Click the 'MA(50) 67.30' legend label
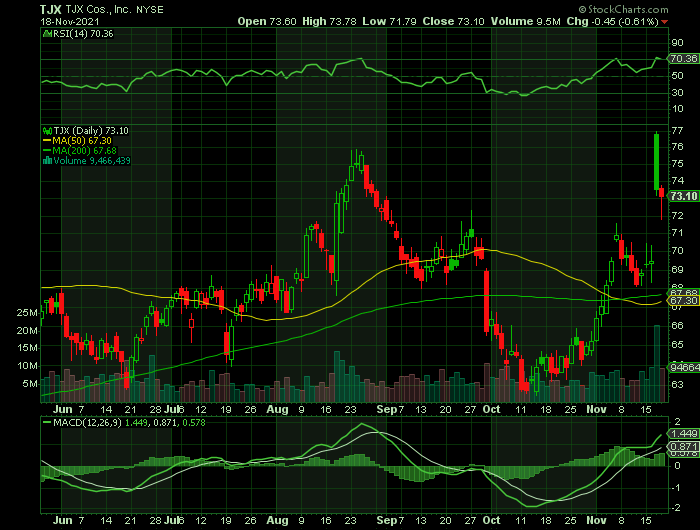700x530 pixels. (82, 141)
